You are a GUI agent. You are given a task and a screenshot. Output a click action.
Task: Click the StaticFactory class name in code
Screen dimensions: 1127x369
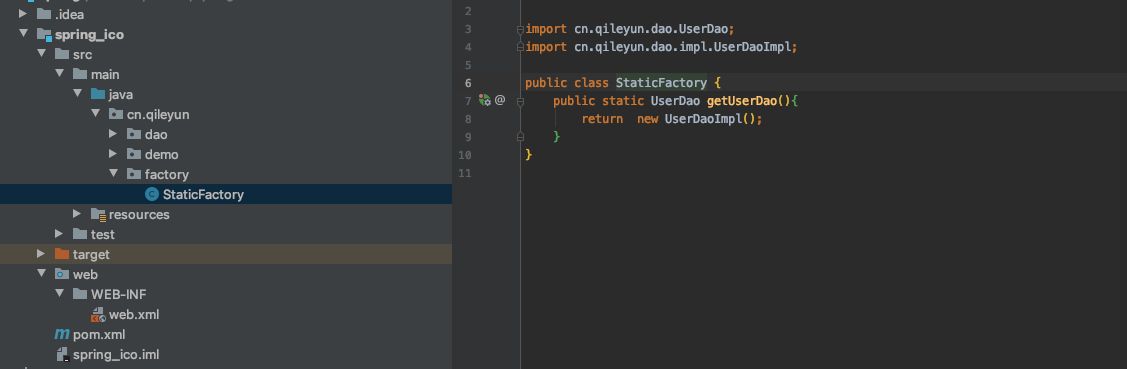point(661,83)
